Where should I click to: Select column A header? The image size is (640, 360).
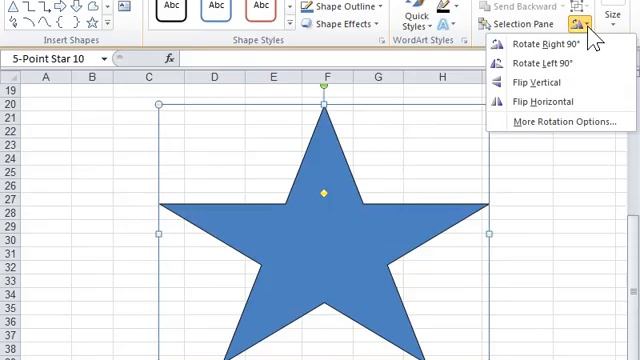tap(46, 77)
